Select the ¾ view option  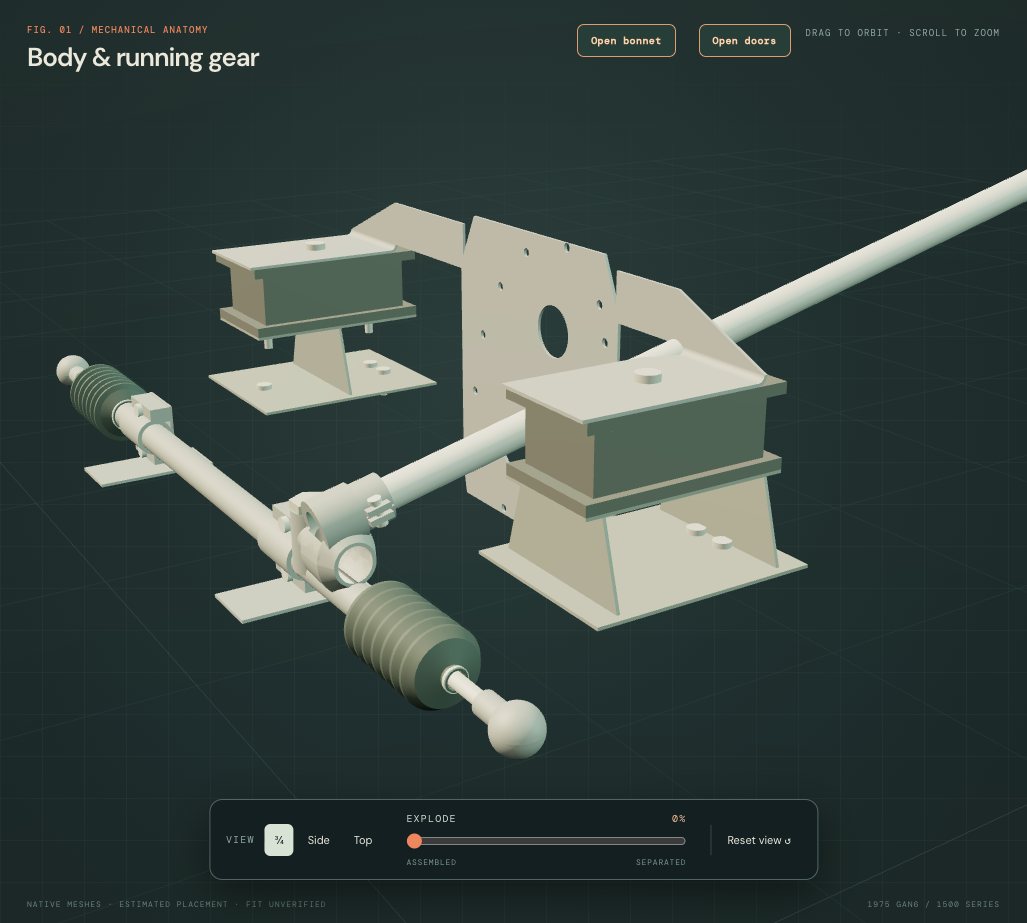(279, 840)
